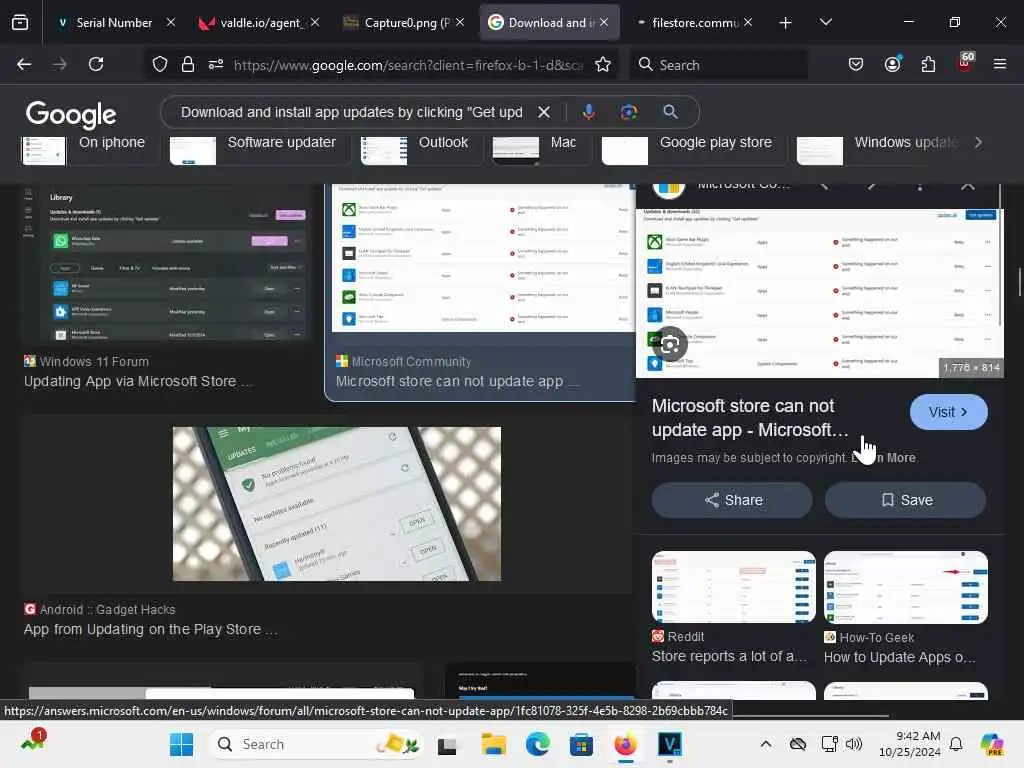Image resolution: width=1024 pixels, height=768 pixels.
Task: Open Learn More copyright link
Action: (x=884, y=458)
